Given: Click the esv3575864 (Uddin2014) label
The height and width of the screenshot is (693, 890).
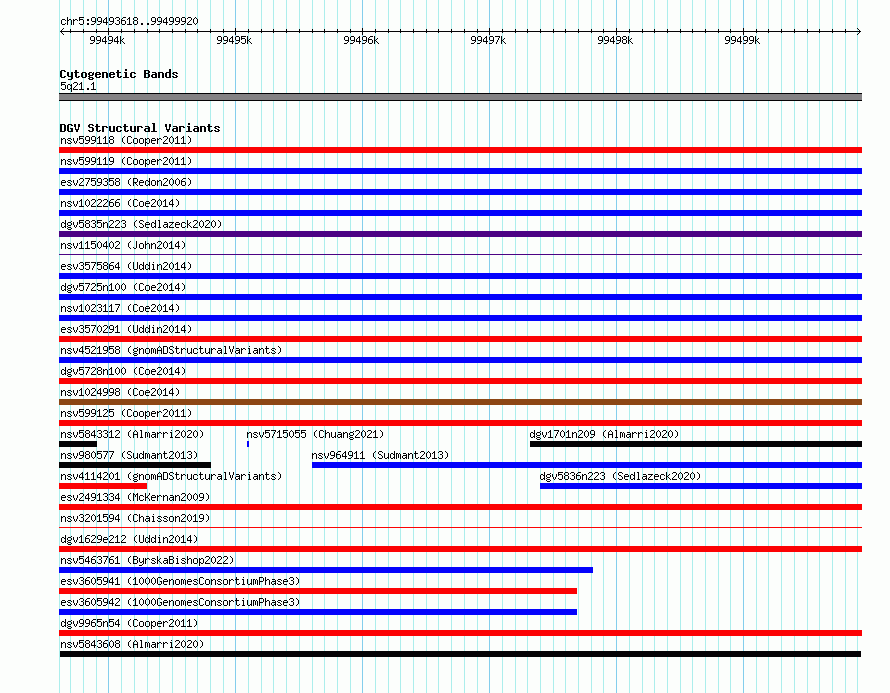Looking at the screenshot, I should (x=126, y=266).
